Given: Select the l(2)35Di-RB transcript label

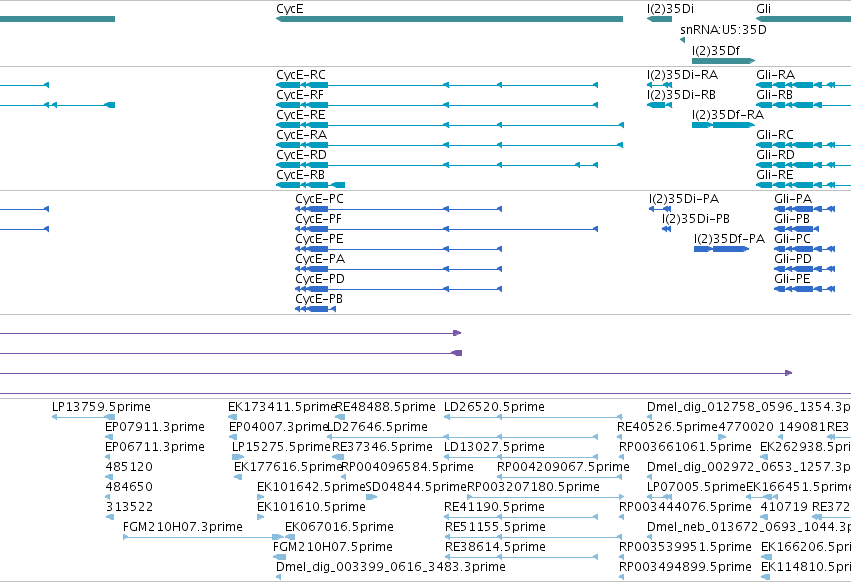Looking at the screenshot, I should point(681,94).
